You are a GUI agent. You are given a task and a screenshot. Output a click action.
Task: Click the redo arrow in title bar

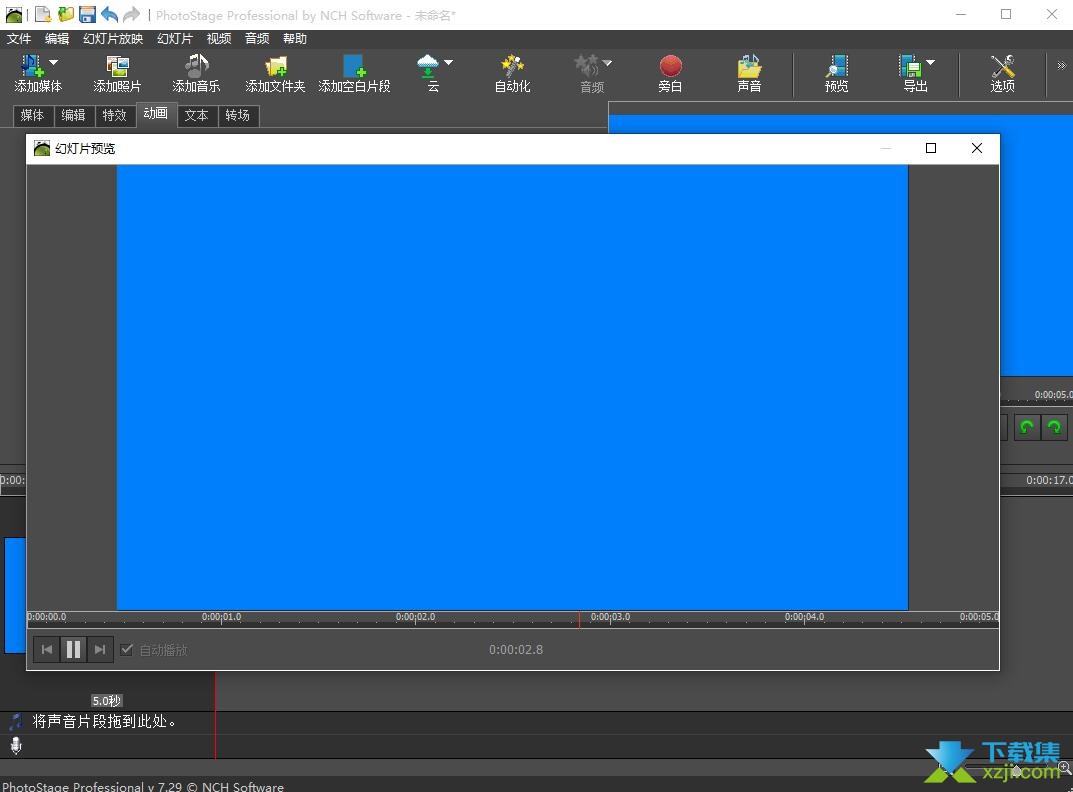click(x=131, y=14)
